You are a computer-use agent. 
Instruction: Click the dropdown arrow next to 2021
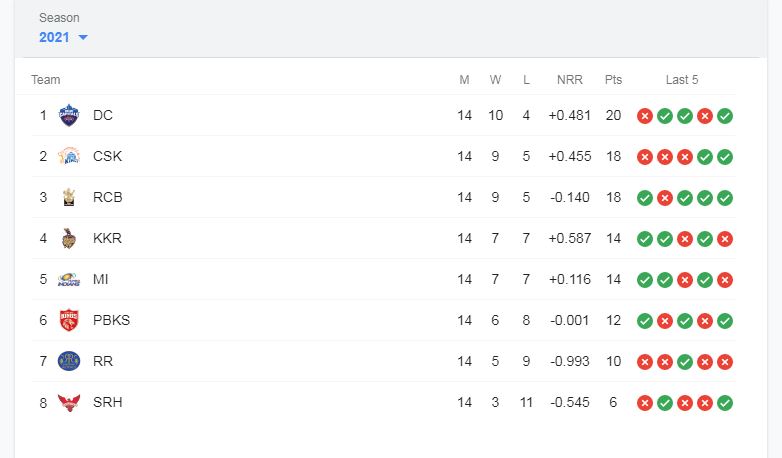tap(83, 37)
